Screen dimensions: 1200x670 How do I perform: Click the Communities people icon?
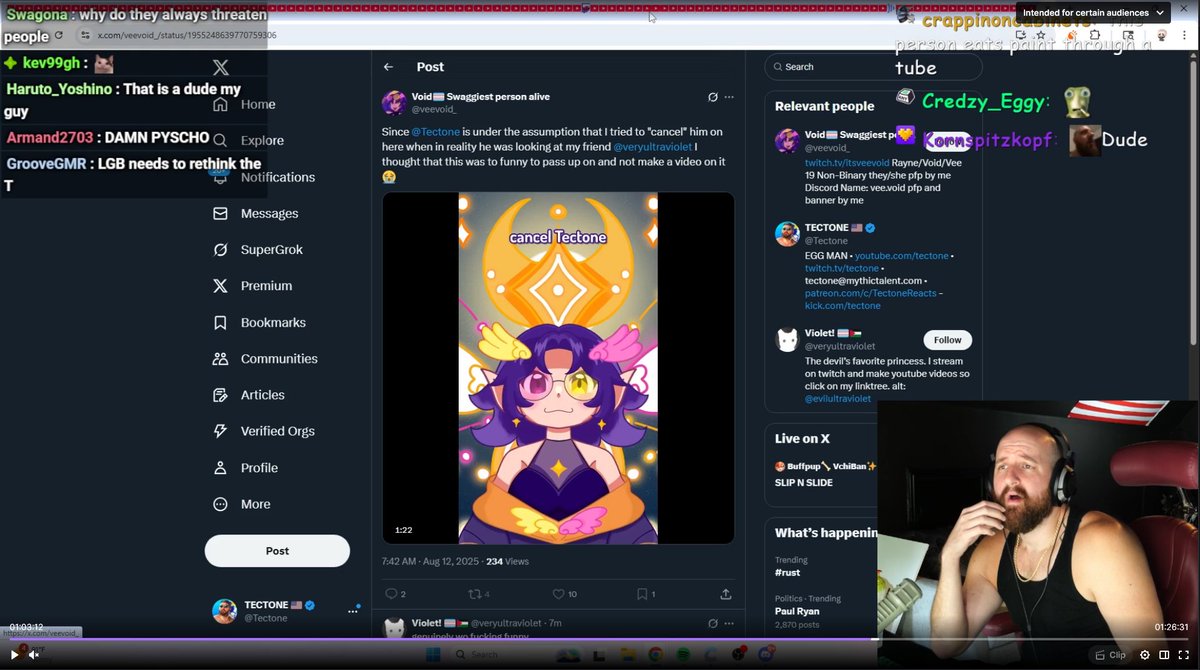pos(221,359)
